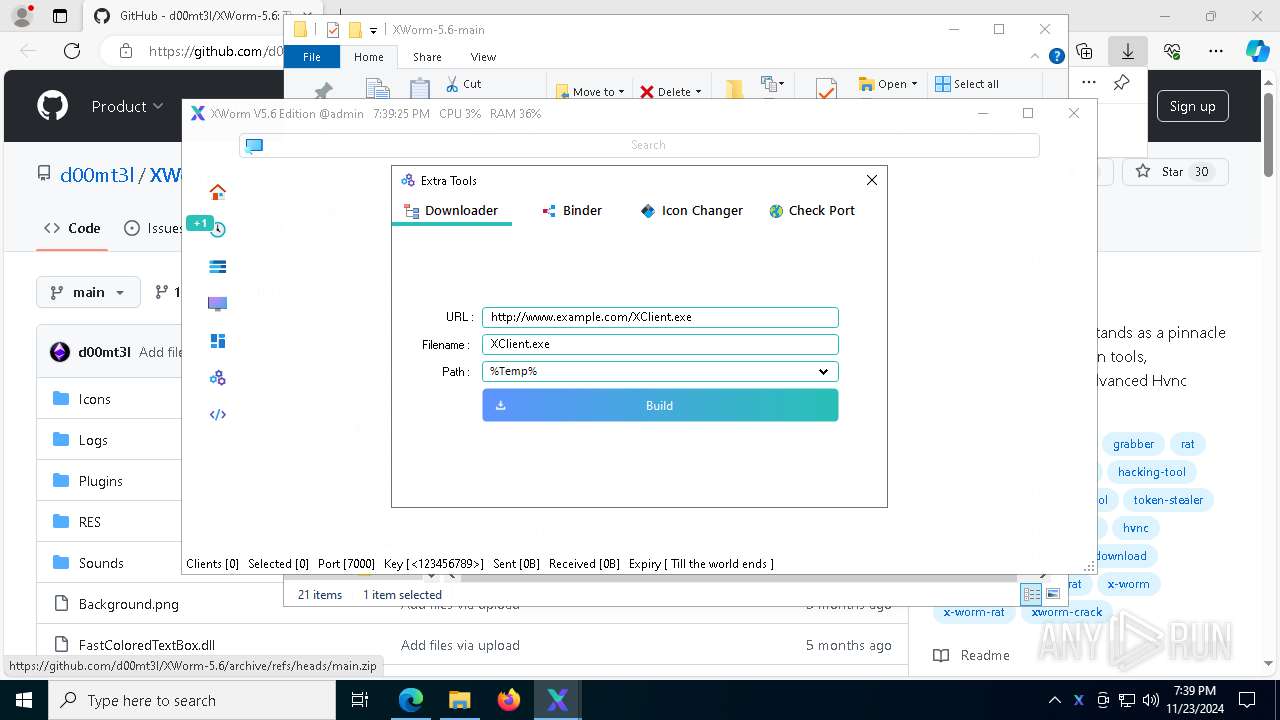Viewport: 1280px width, 720px height.
Task: Click the Windows Start button
Action: (24, 700)
